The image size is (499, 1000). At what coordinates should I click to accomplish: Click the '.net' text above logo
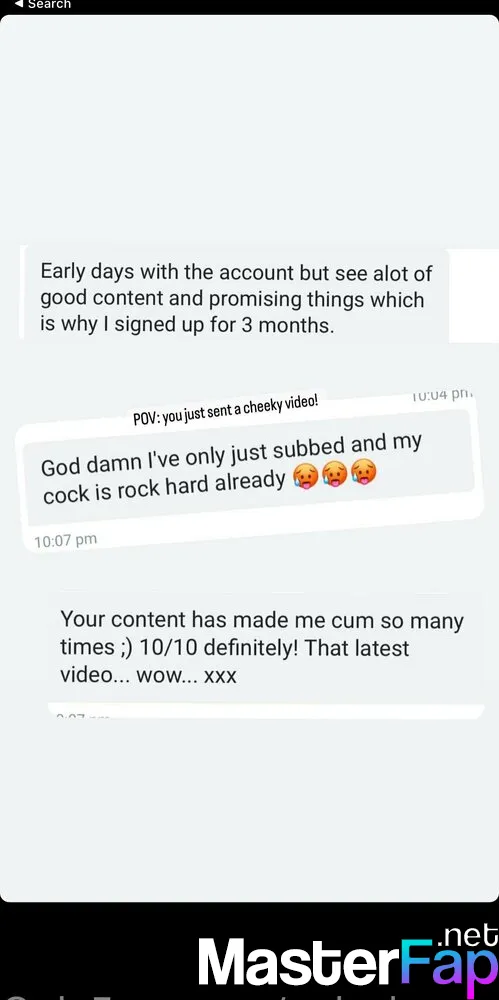(x=468, y=936)
